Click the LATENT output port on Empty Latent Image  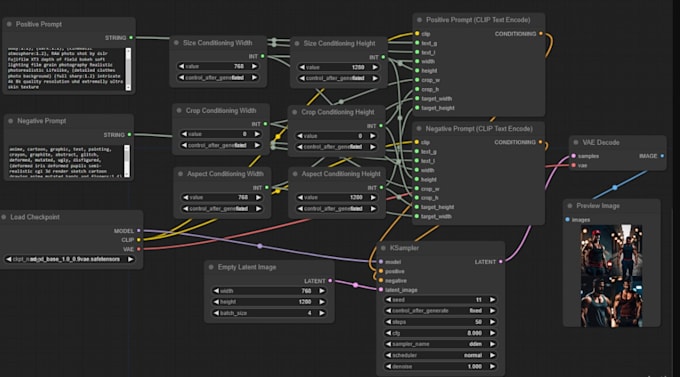(x=330, y=281)
